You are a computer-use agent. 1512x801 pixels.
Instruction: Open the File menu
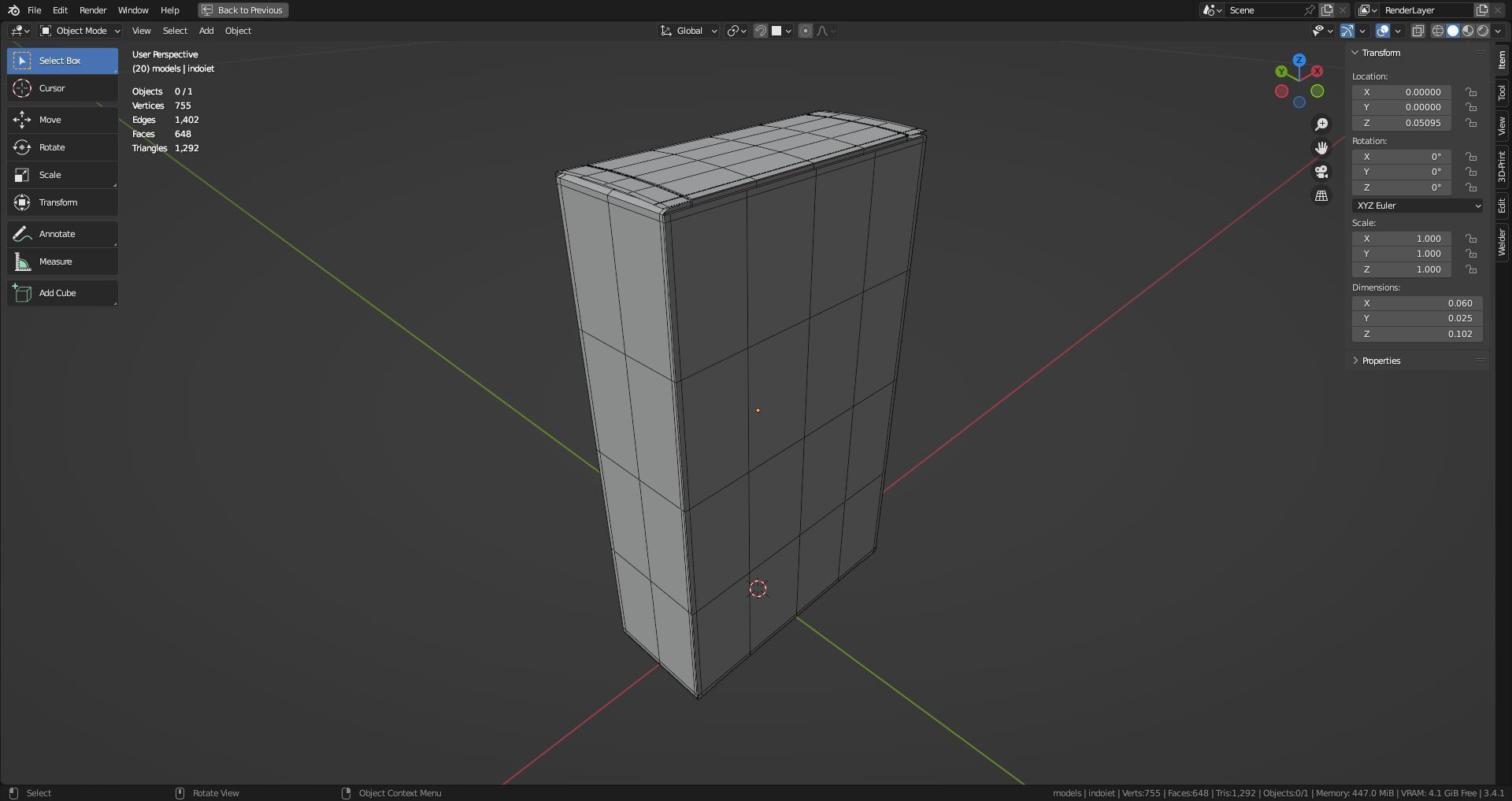pyautogui.click(x=34, y=10)
